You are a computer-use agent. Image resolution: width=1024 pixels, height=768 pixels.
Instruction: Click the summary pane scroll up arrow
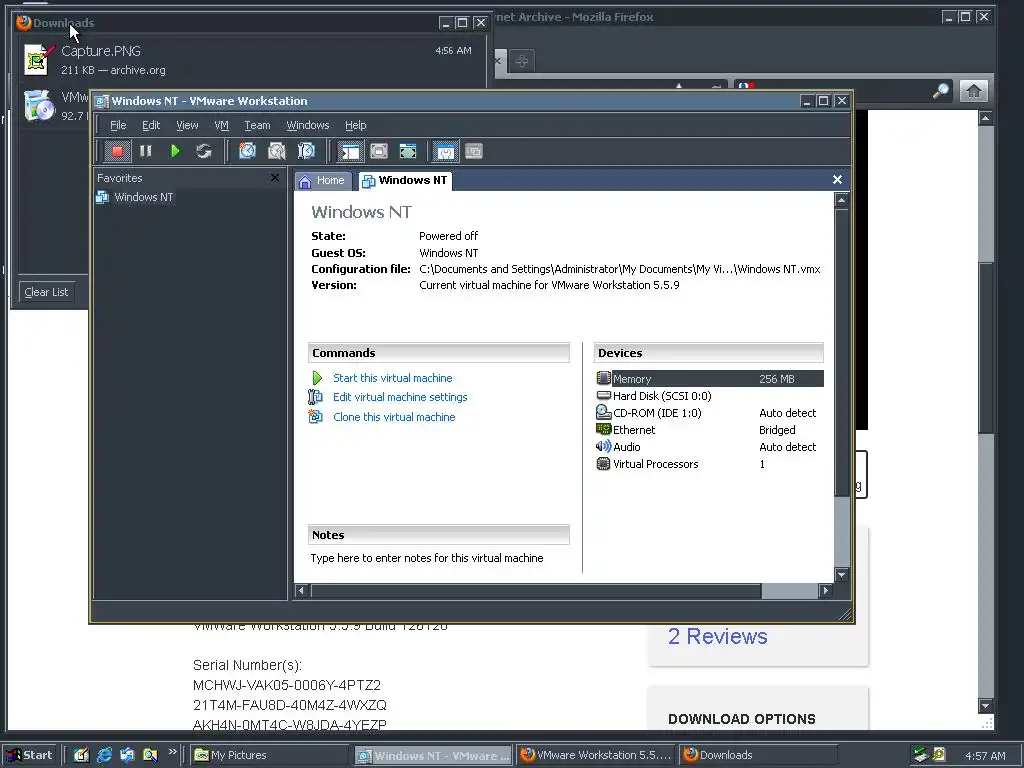click(x=842, y=200)
